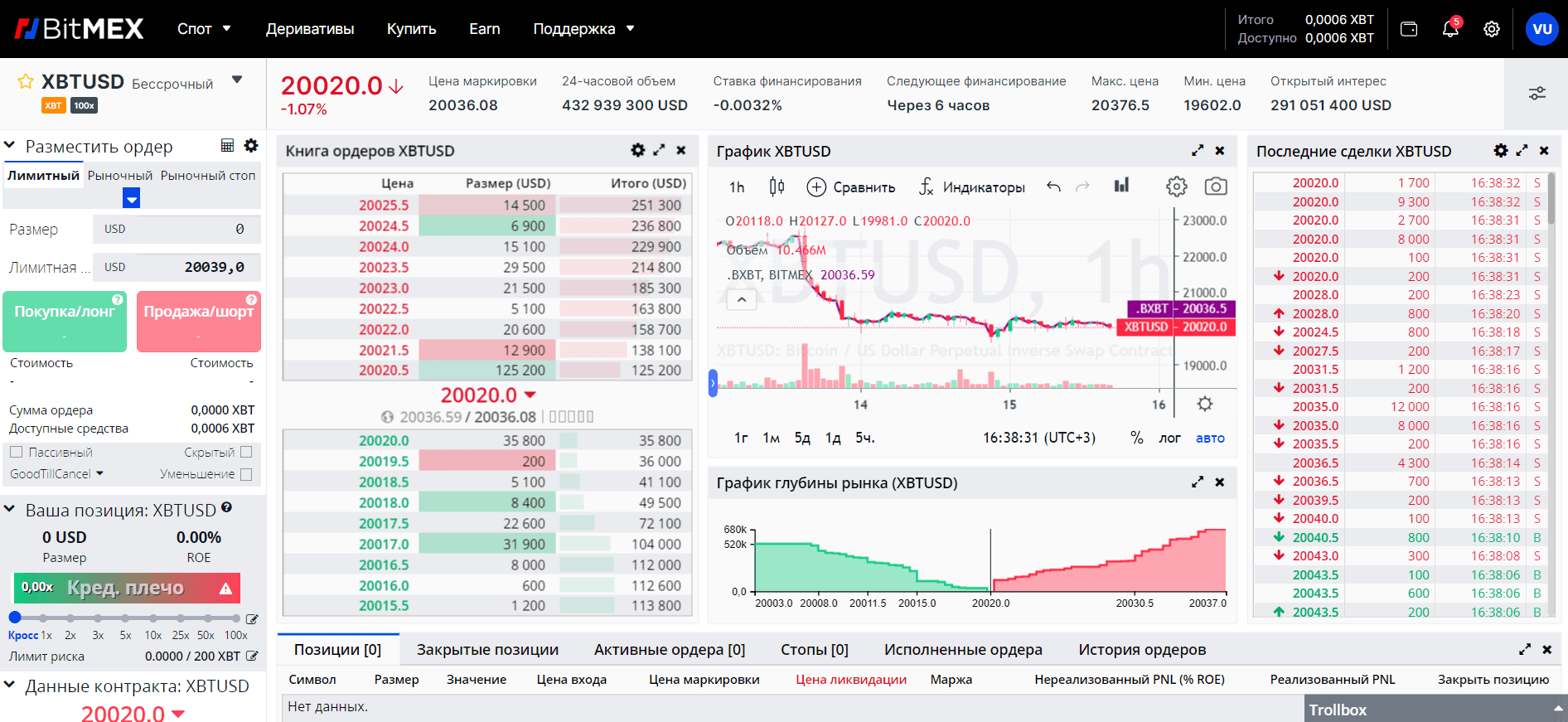This screenshot has width=1568, height=722.
Task: Expand XBTUSD chart panel fullscreen
Action: coord(1198,150)
